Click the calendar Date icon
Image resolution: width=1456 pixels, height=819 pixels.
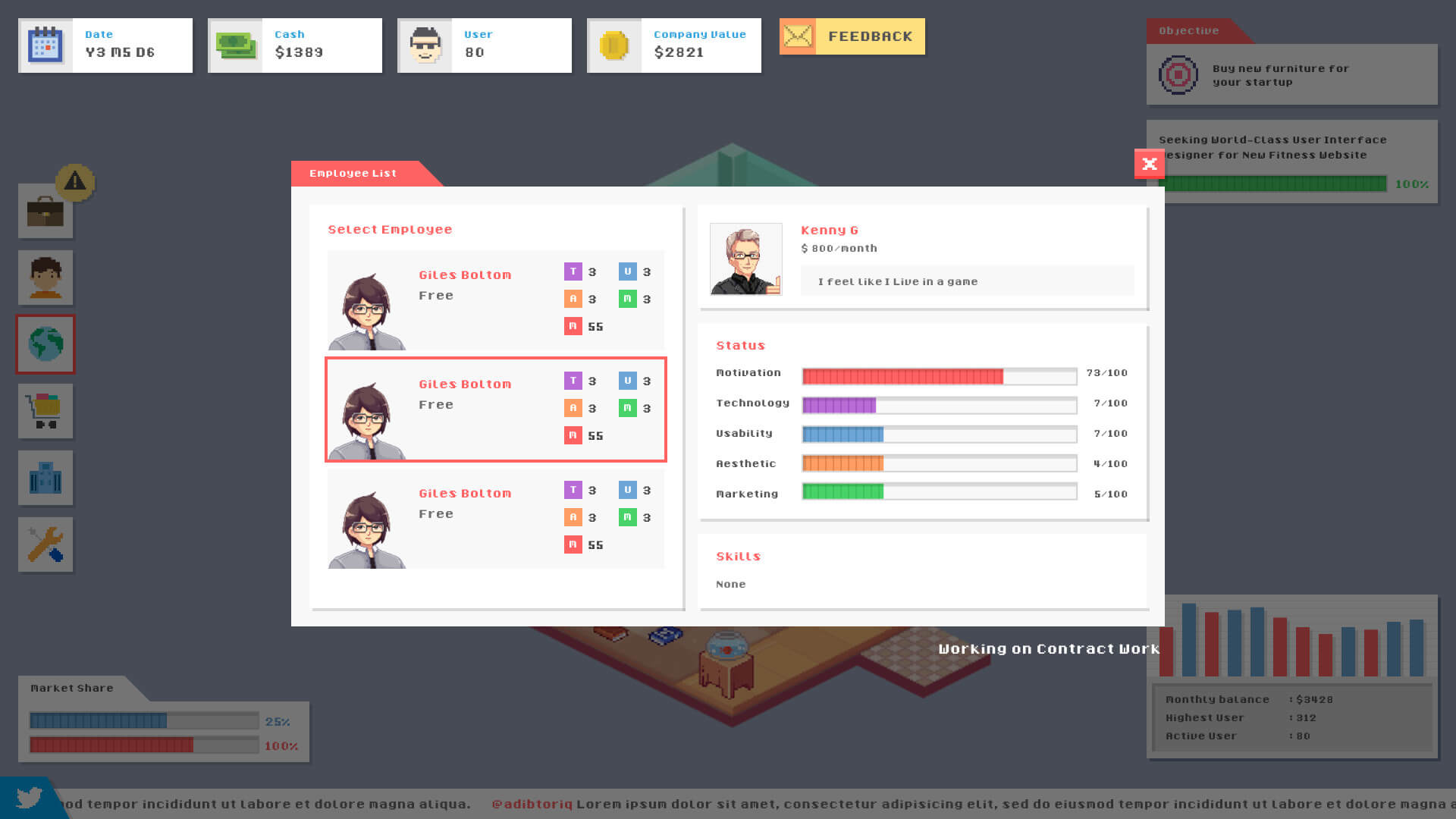coord(45,45)
